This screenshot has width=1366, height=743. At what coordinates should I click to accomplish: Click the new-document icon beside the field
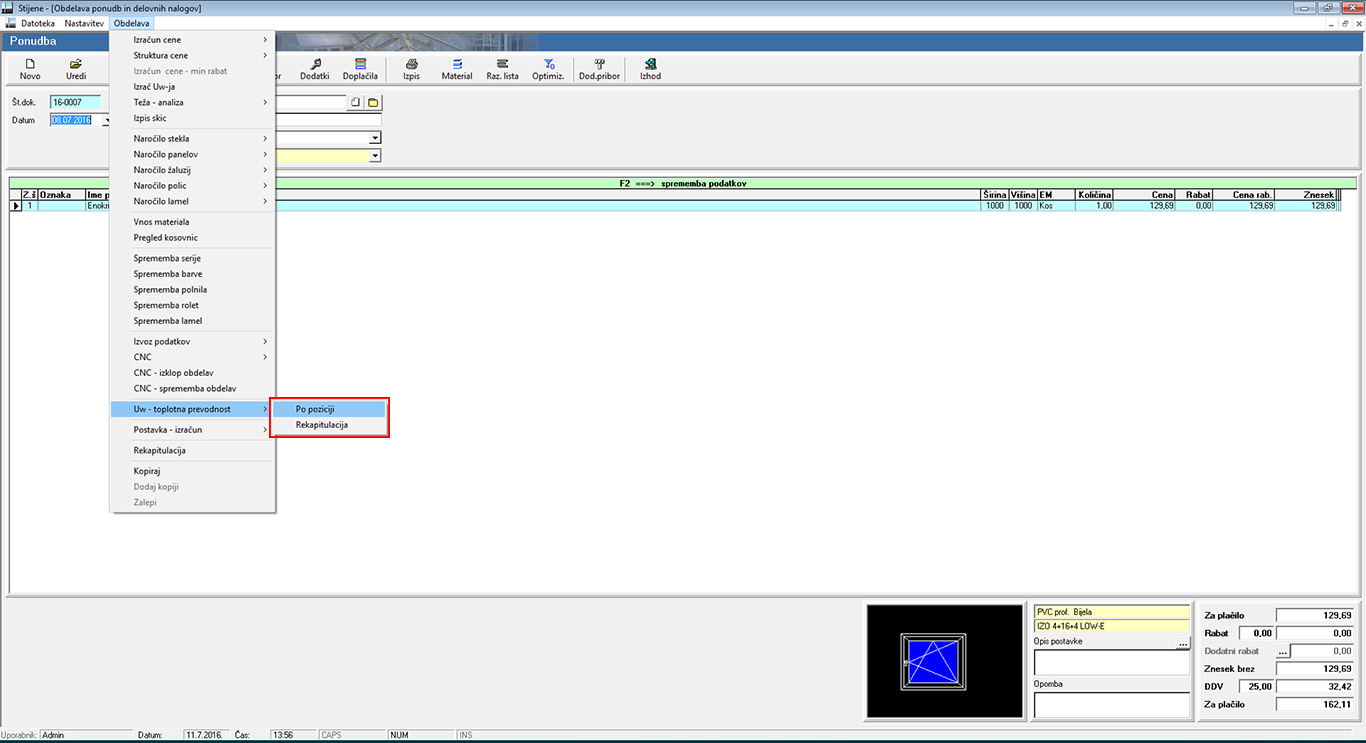pyautogui.click(x=356, y=102)
